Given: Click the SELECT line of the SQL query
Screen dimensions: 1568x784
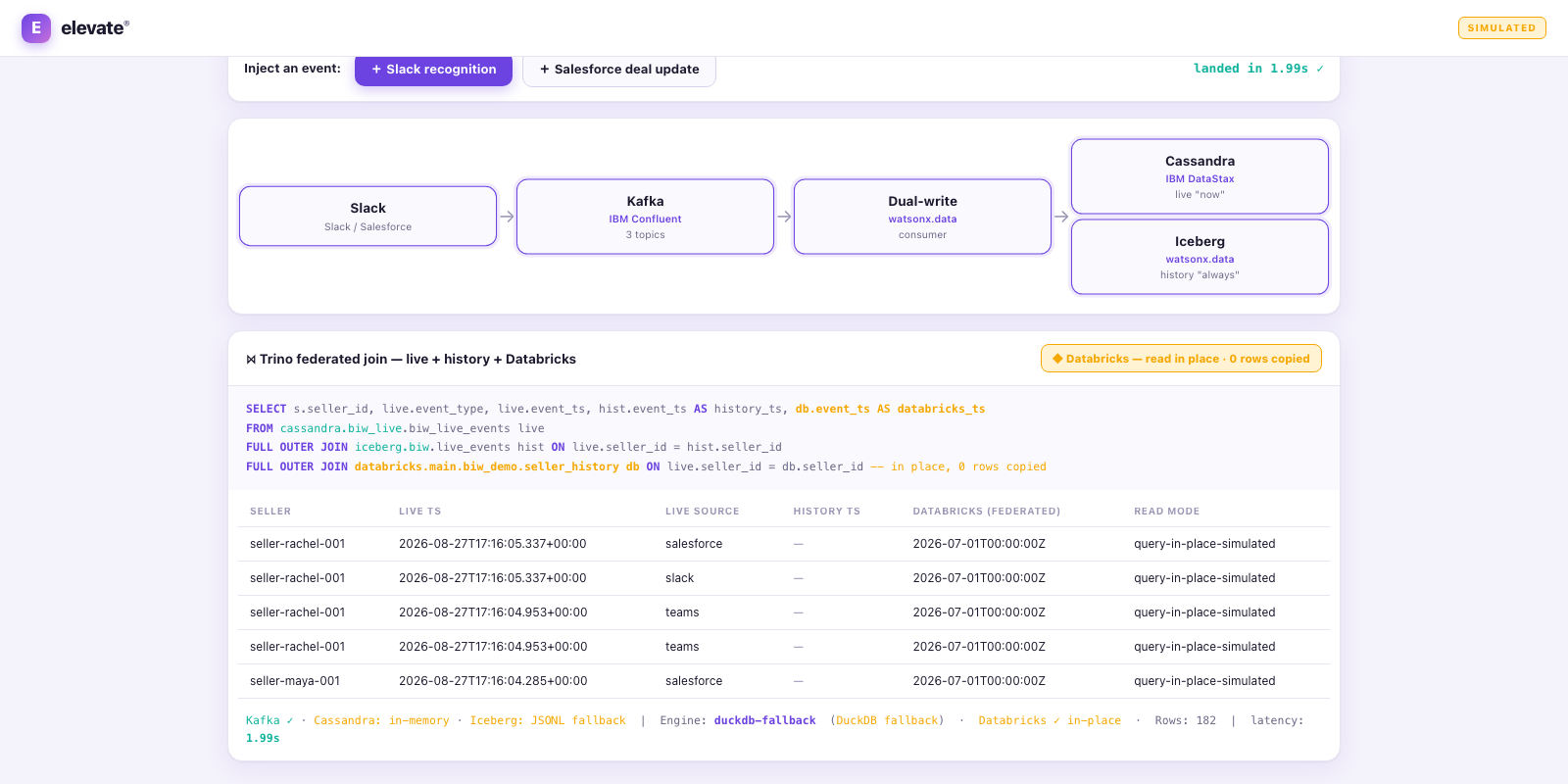Looking at the screenshot, I should (x=615, y=409).
